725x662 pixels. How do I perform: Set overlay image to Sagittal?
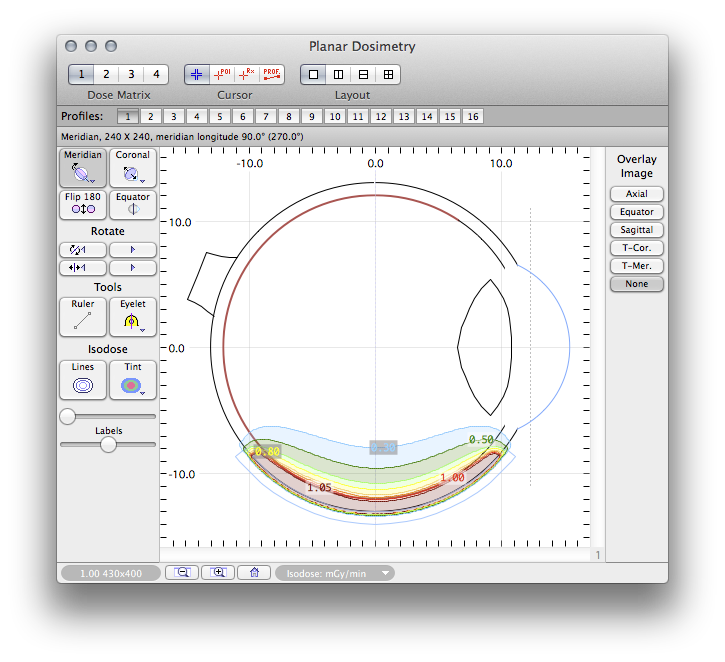[x=637, y=230]
